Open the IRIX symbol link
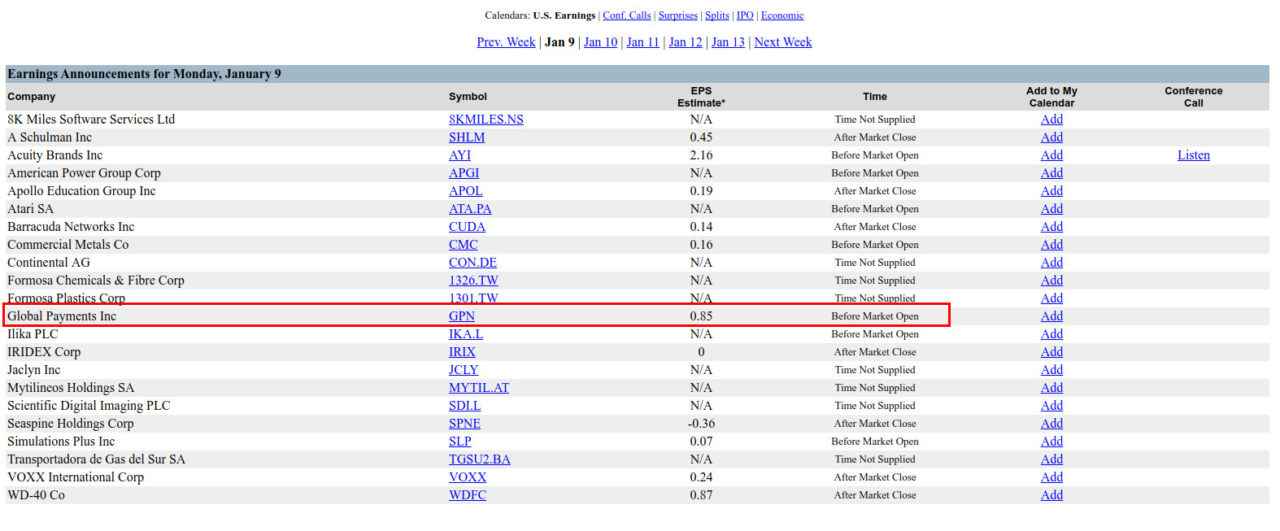The width and height of the screenshot is (1280, 531). (462, 353)
